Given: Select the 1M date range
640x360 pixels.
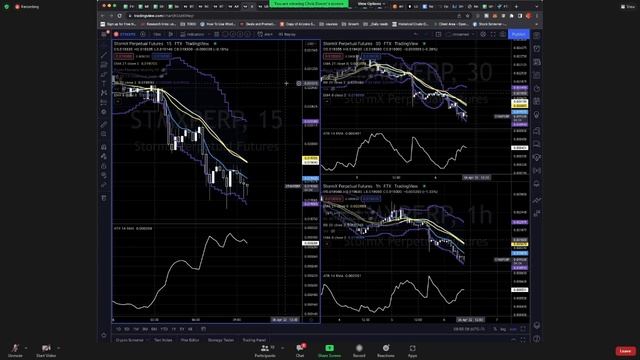Looking at the screenshot, I should click(136, 329).
